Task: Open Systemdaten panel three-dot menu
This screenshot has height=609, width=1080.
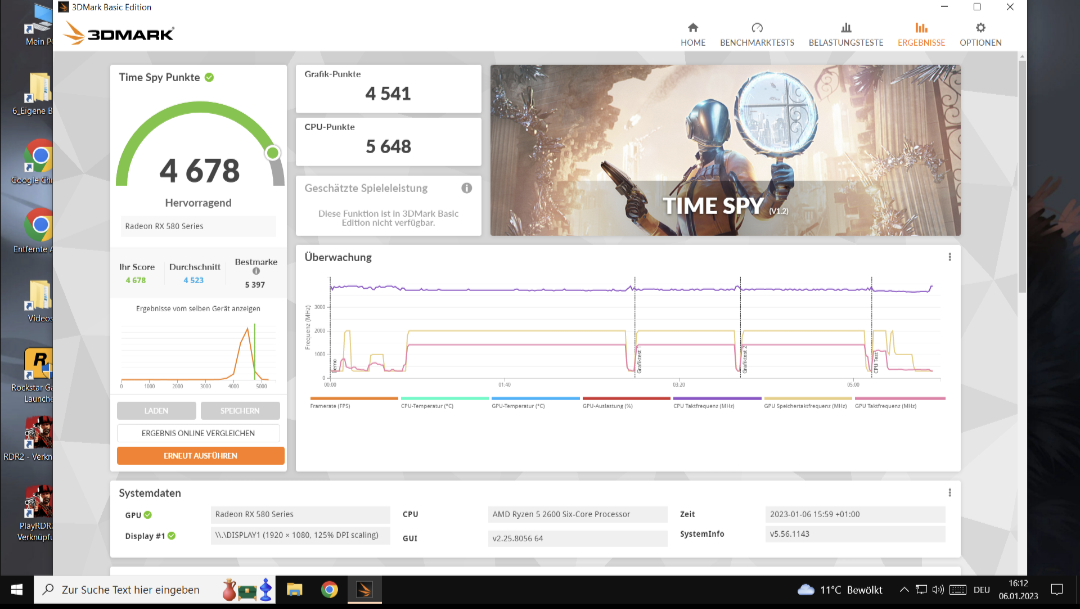Action: pos(950,493)
